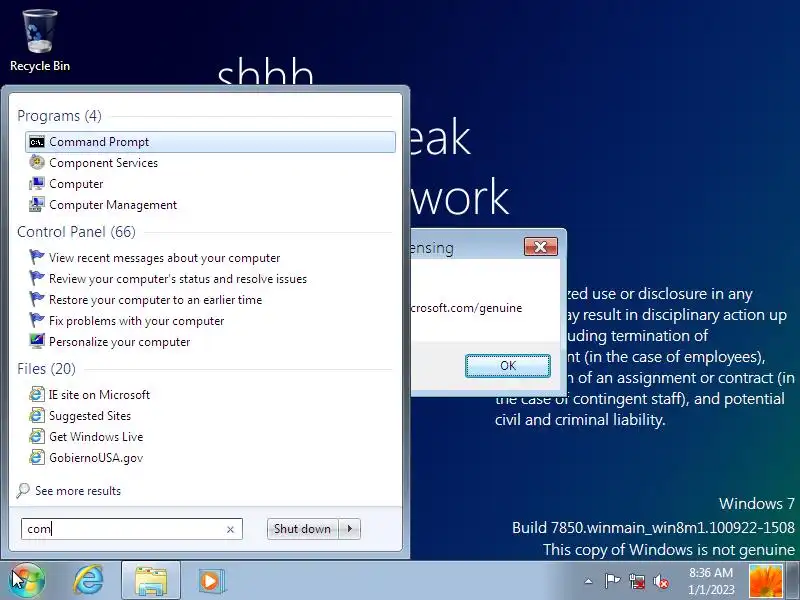
Task: Click the muted volume tray icon
Action: point(661,581)
